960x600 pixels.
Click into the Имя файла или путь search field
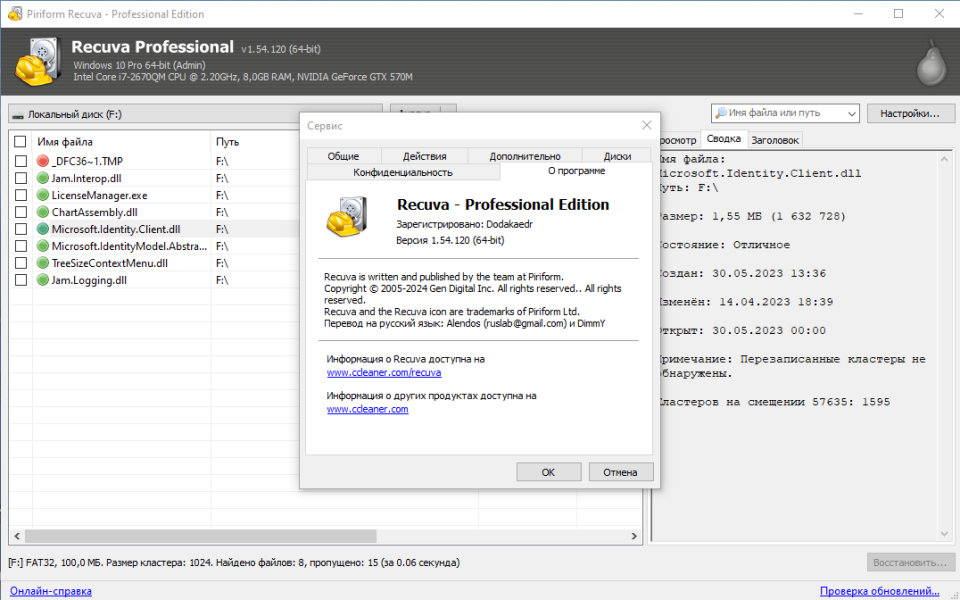point(784,113)
